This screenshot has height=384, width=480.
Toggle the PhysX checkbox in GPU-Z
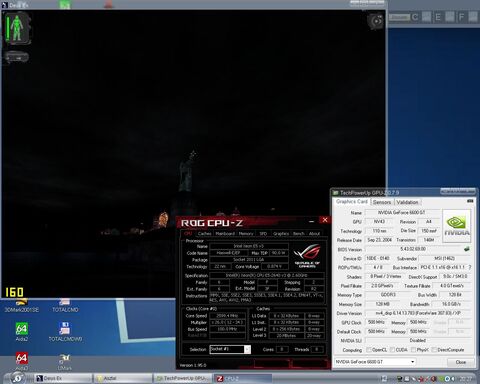tap(414, 350)
